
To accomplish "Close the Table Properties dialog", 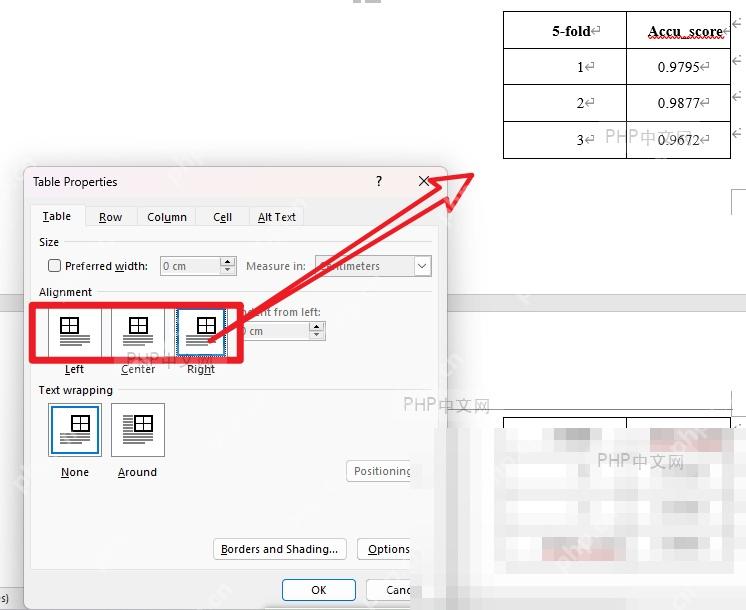I will (424, 181).
